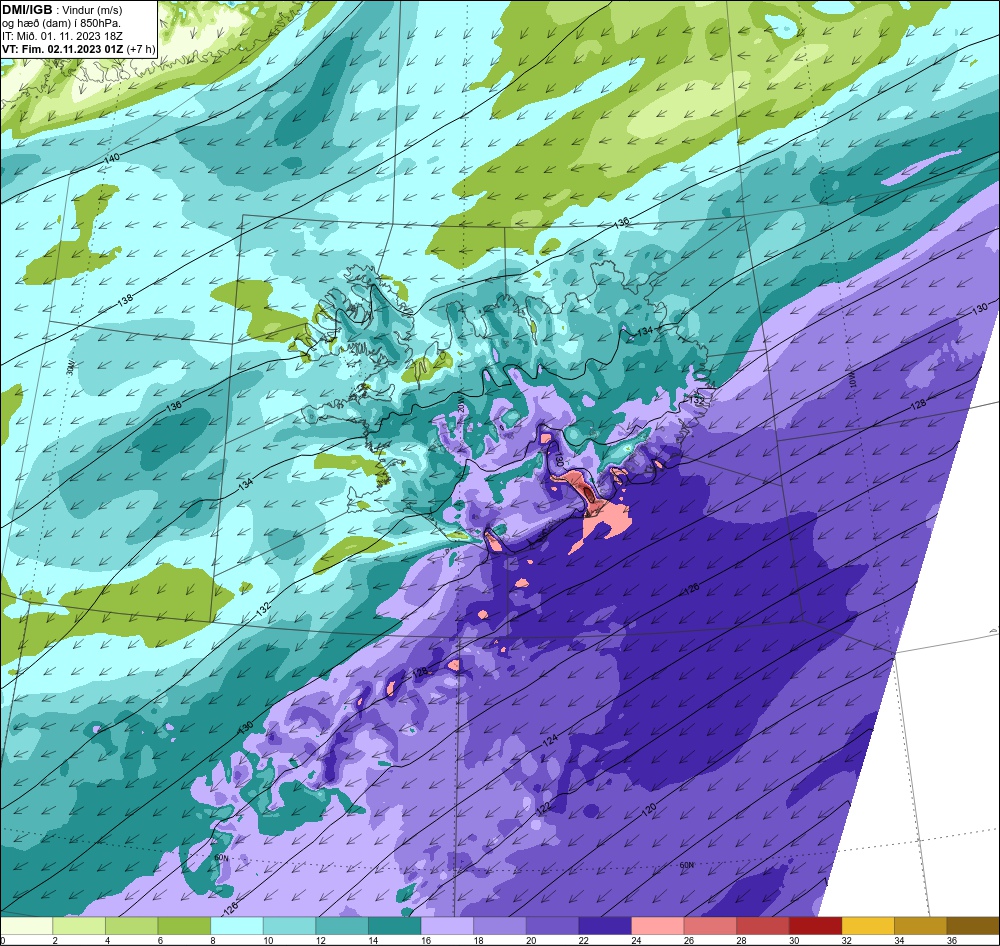Click the 'IT: Mið. 01. 11. 2023 18Z' line
The width and height of the screenshot is (1000, 946).
[x=61, y=36]
